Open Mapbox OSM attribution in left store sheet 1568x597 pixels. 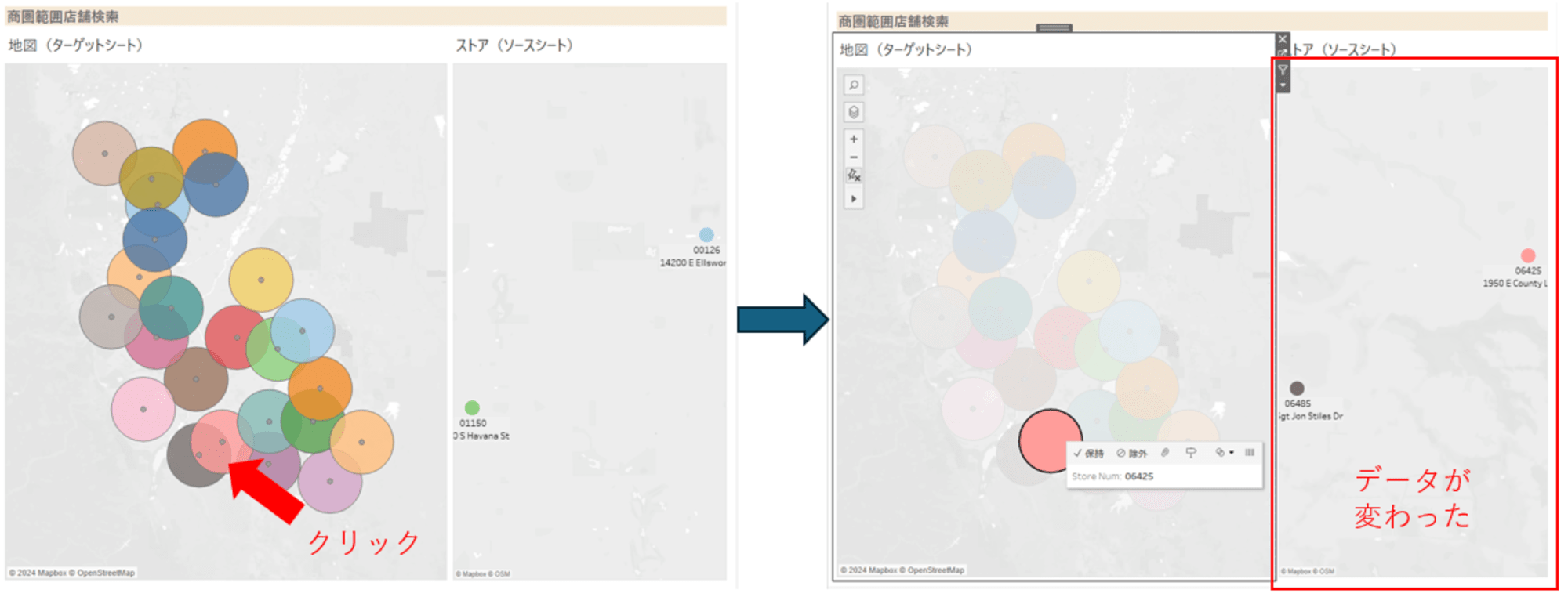pos(483,574)
